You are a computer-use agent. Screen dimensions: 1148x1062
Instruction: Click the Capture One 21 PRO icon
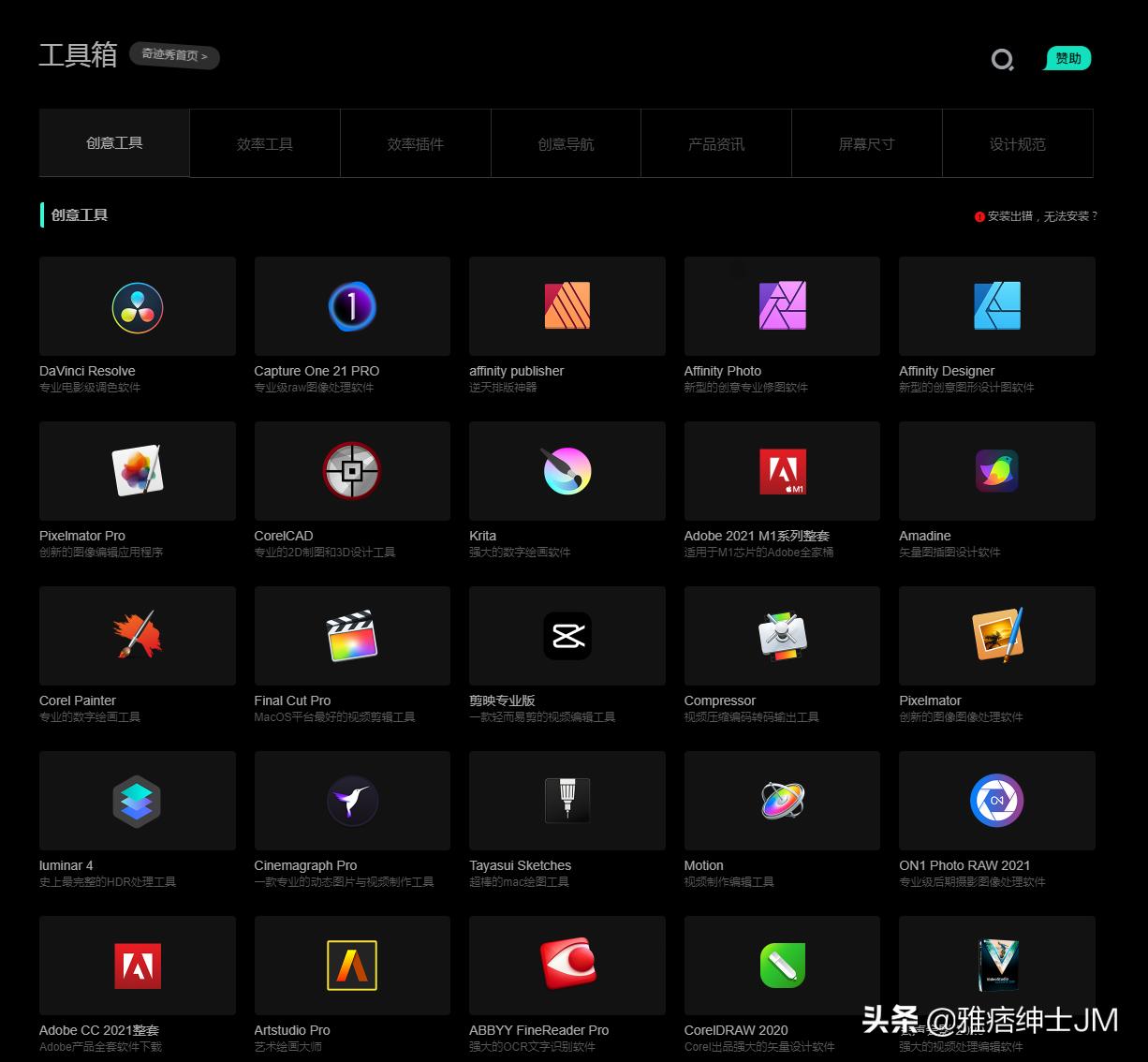351,306
